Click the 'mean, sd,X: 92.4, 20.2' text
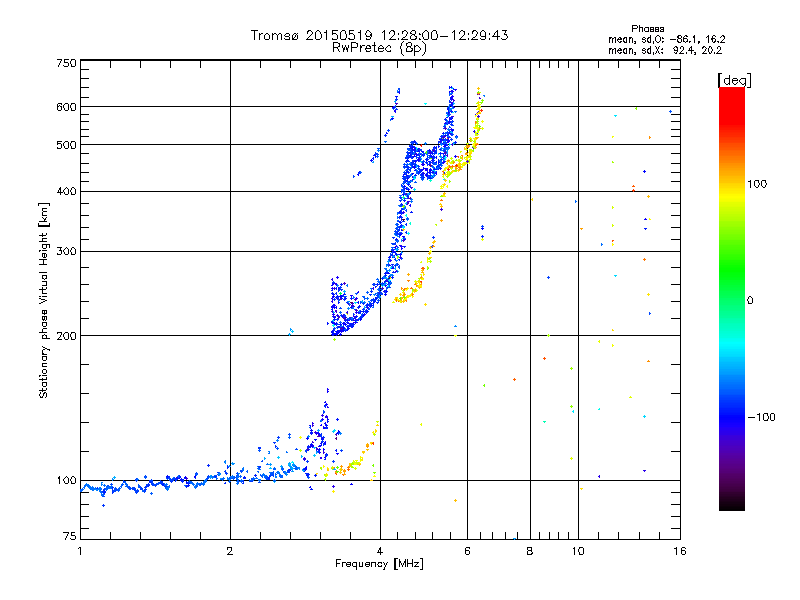Image resolution: width=800 pixels, height=600 pixels. click(665, 50)
